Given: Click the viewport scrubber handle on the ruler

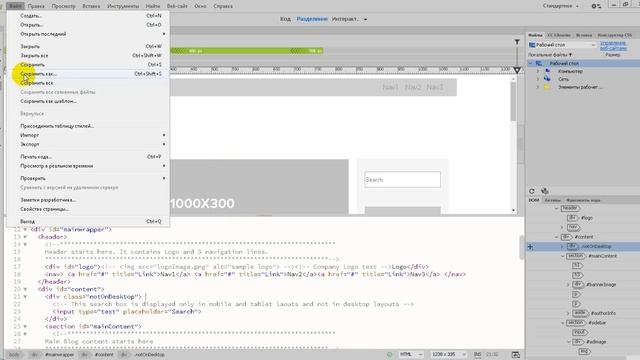Looking at the screenshot, I should pyautogui.click(x=517, y=70).
